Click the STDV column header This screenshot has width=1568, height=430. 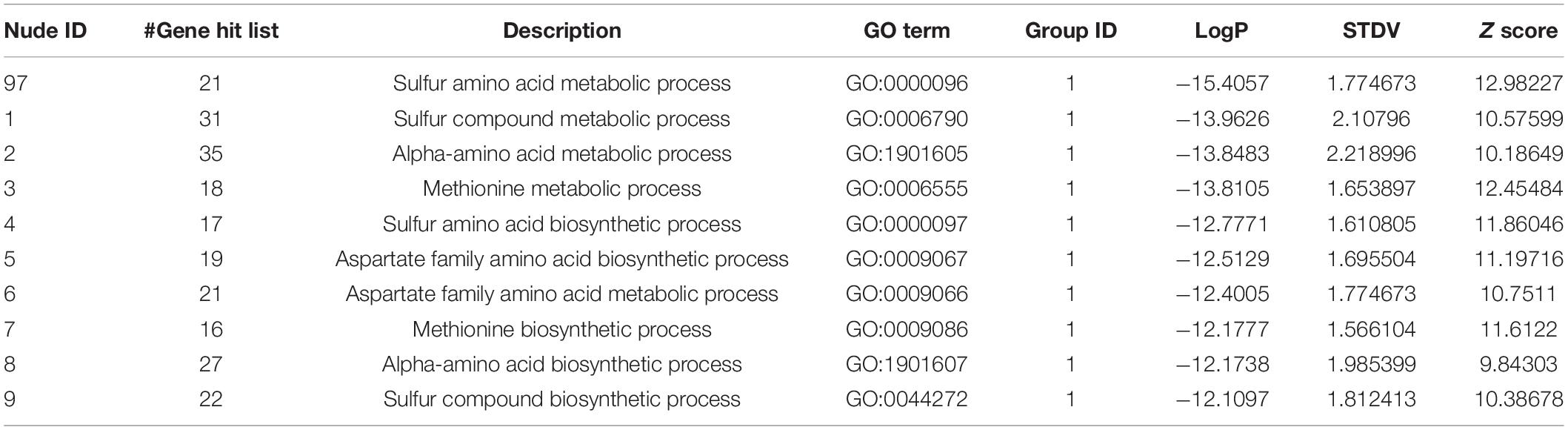pos(1371,30)
